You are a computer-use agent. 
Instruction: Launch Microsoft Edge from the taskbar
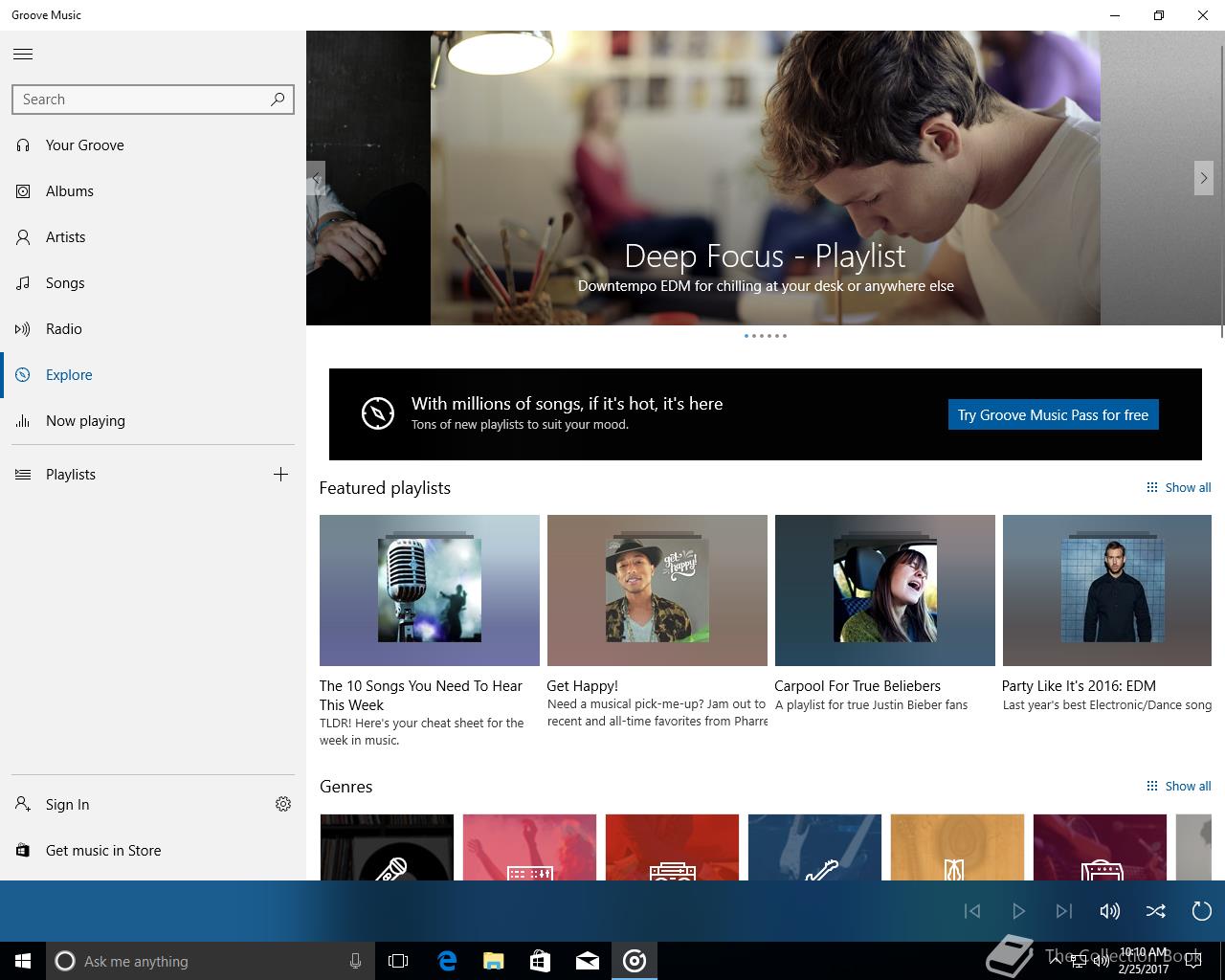click(447, 961)
